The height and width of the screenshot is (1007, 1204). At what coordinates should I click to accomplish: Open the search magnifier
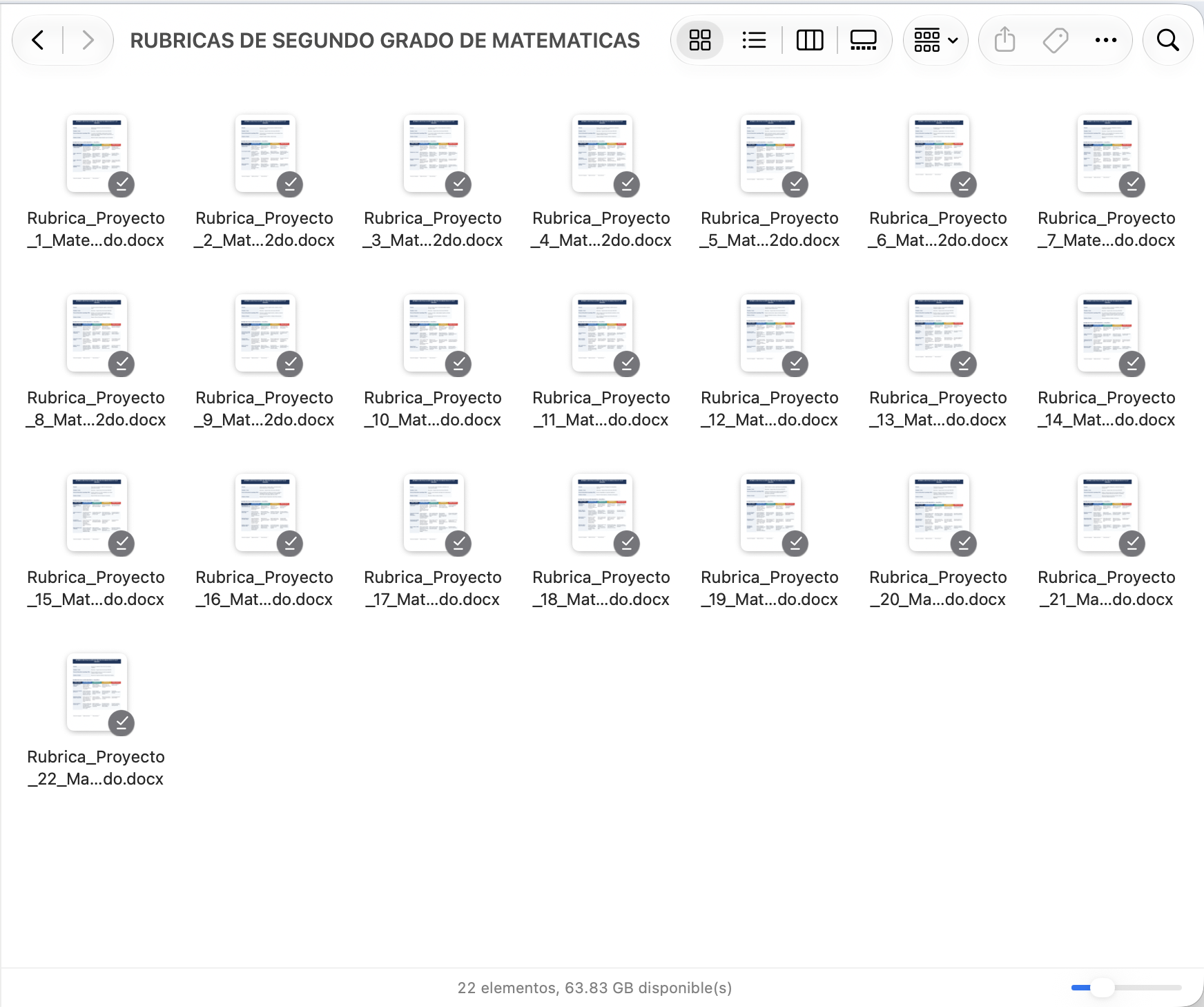click(x=1167, y=40)
